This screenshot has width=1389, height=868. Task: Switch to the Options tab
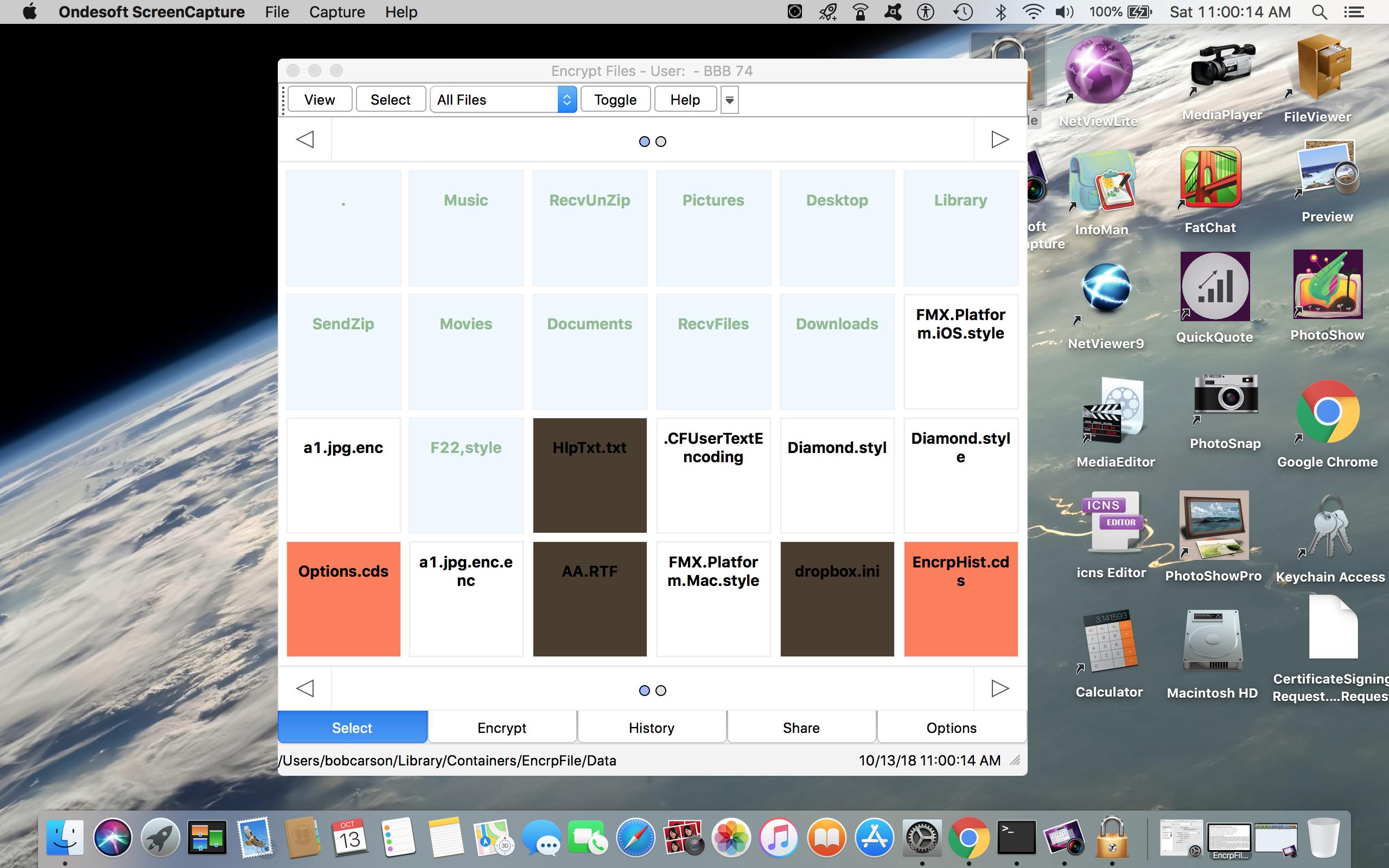[952, 727]
